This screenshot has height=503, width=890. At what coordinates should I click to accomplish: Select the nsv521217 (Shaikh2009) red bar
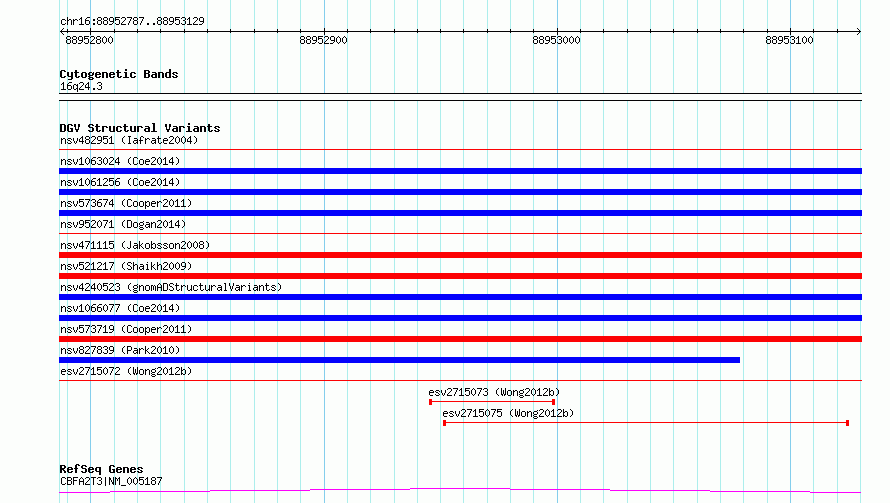coord(460,276)
